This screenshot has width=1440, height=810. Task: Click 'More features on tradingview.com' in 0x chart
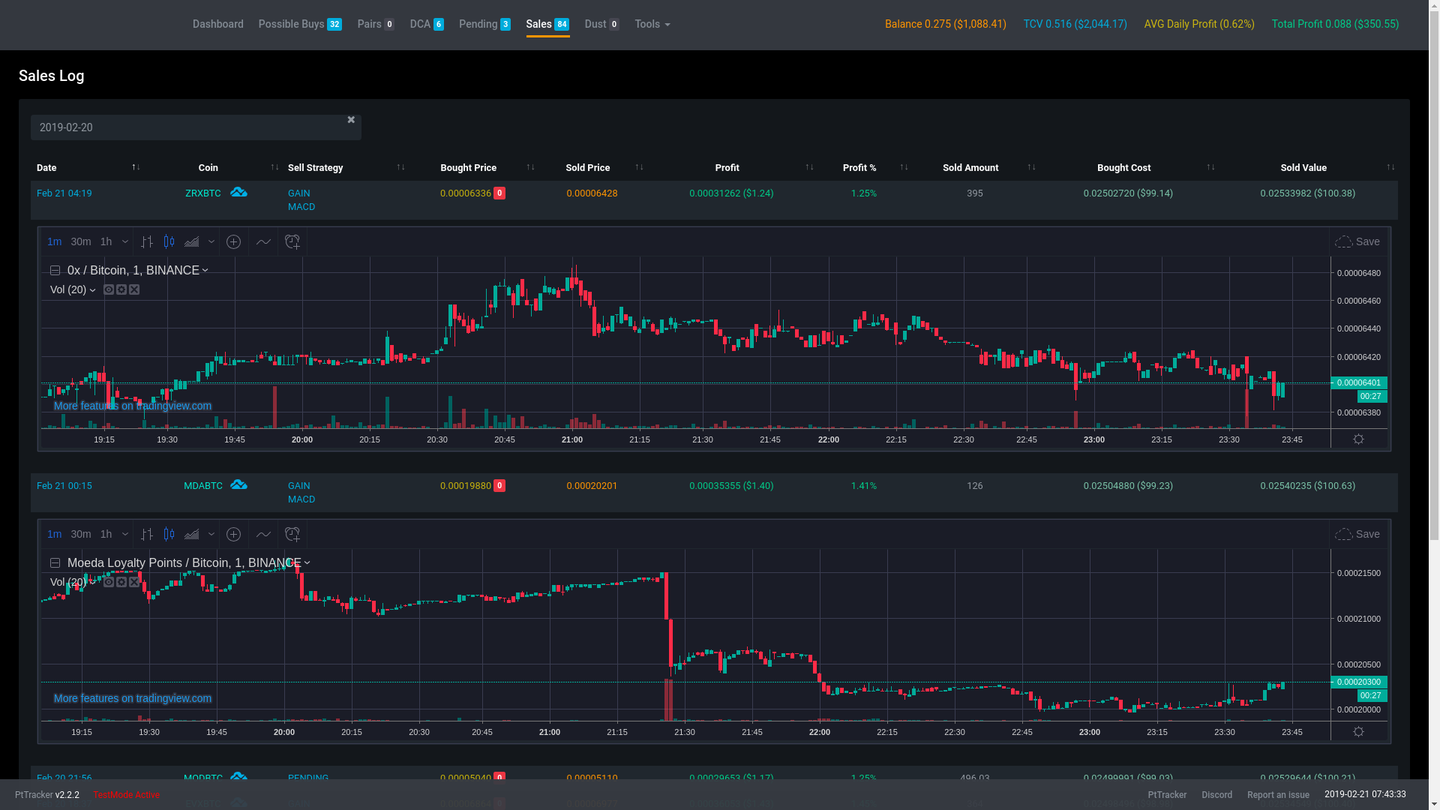(x=133, y=406)
